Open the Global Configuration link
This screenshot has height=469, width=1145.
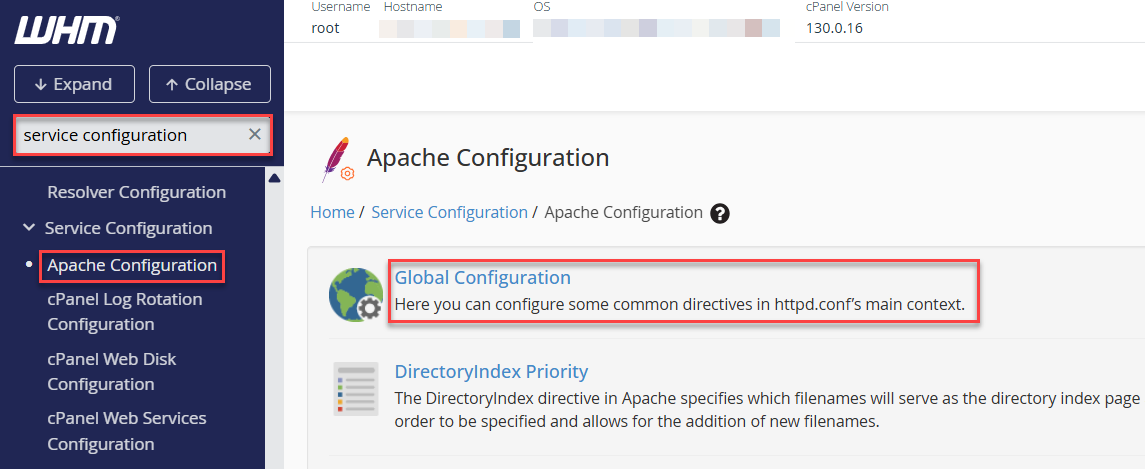483,278
